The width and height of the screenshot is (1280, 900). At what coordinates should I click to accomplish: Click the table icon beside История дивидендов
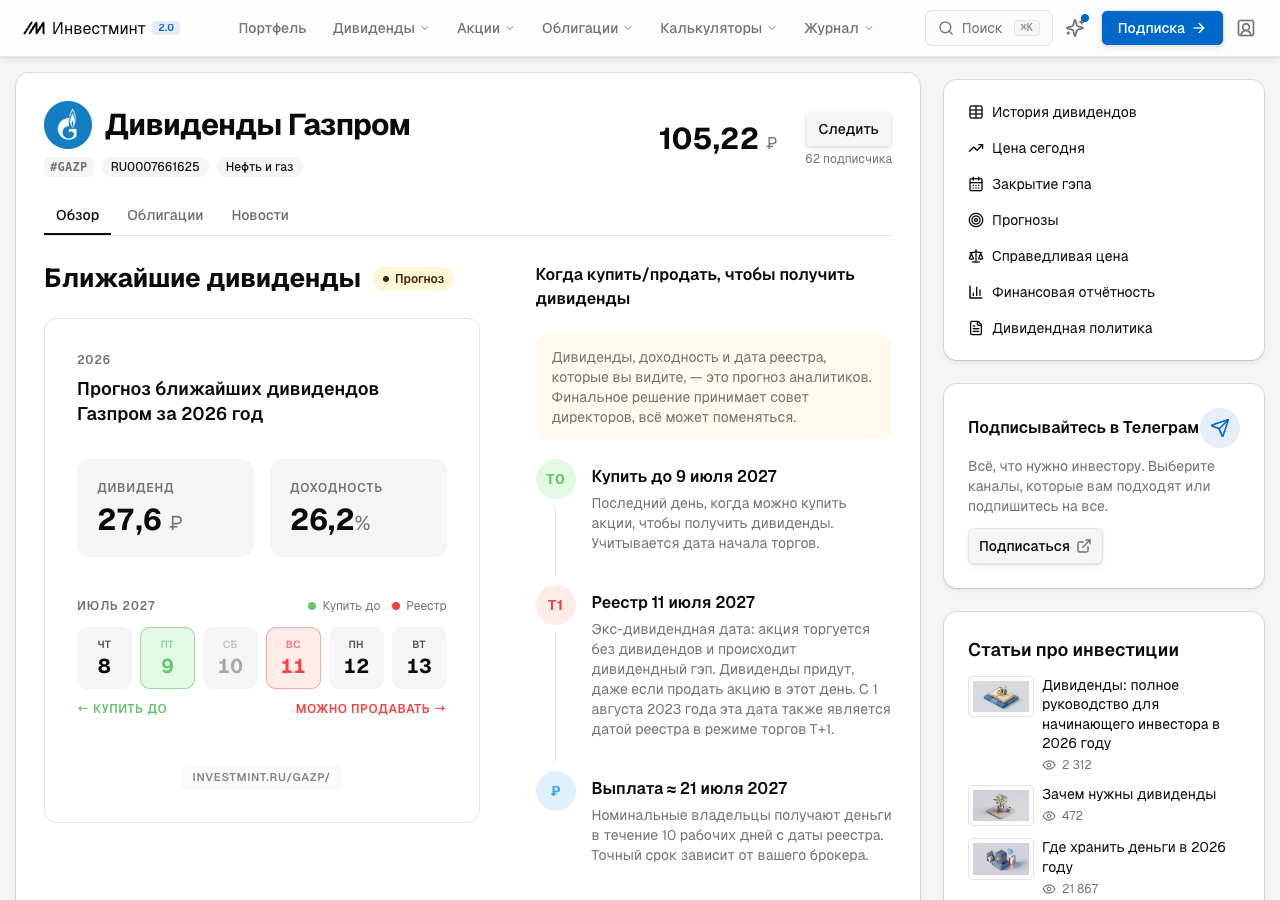tap(976, 112)
